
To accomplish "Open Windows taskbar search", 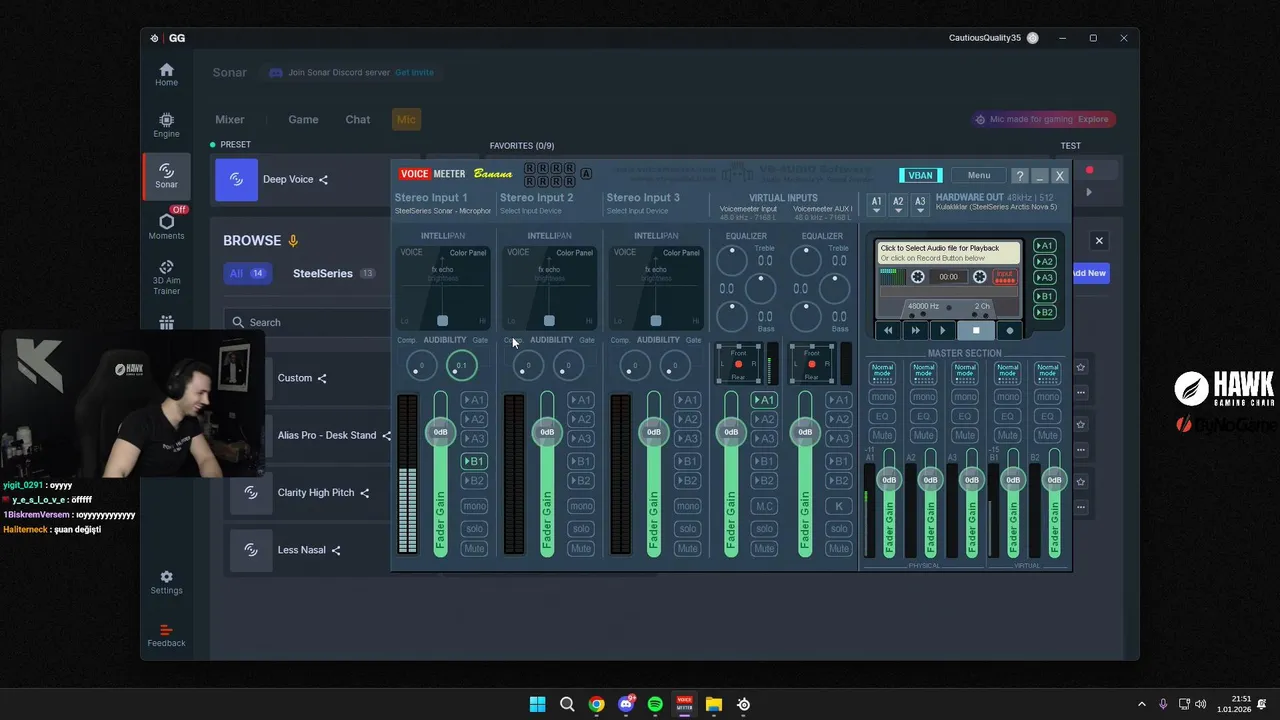I will coord(567,704).
